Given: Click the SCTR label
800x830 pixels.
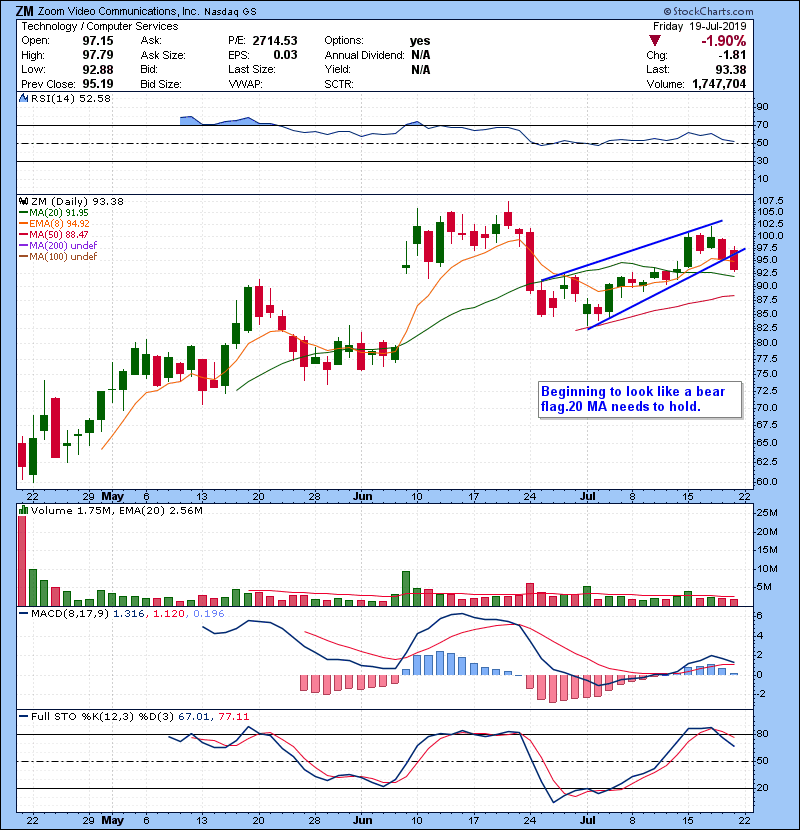Looking at the screenshot, I should coord(339,84).
